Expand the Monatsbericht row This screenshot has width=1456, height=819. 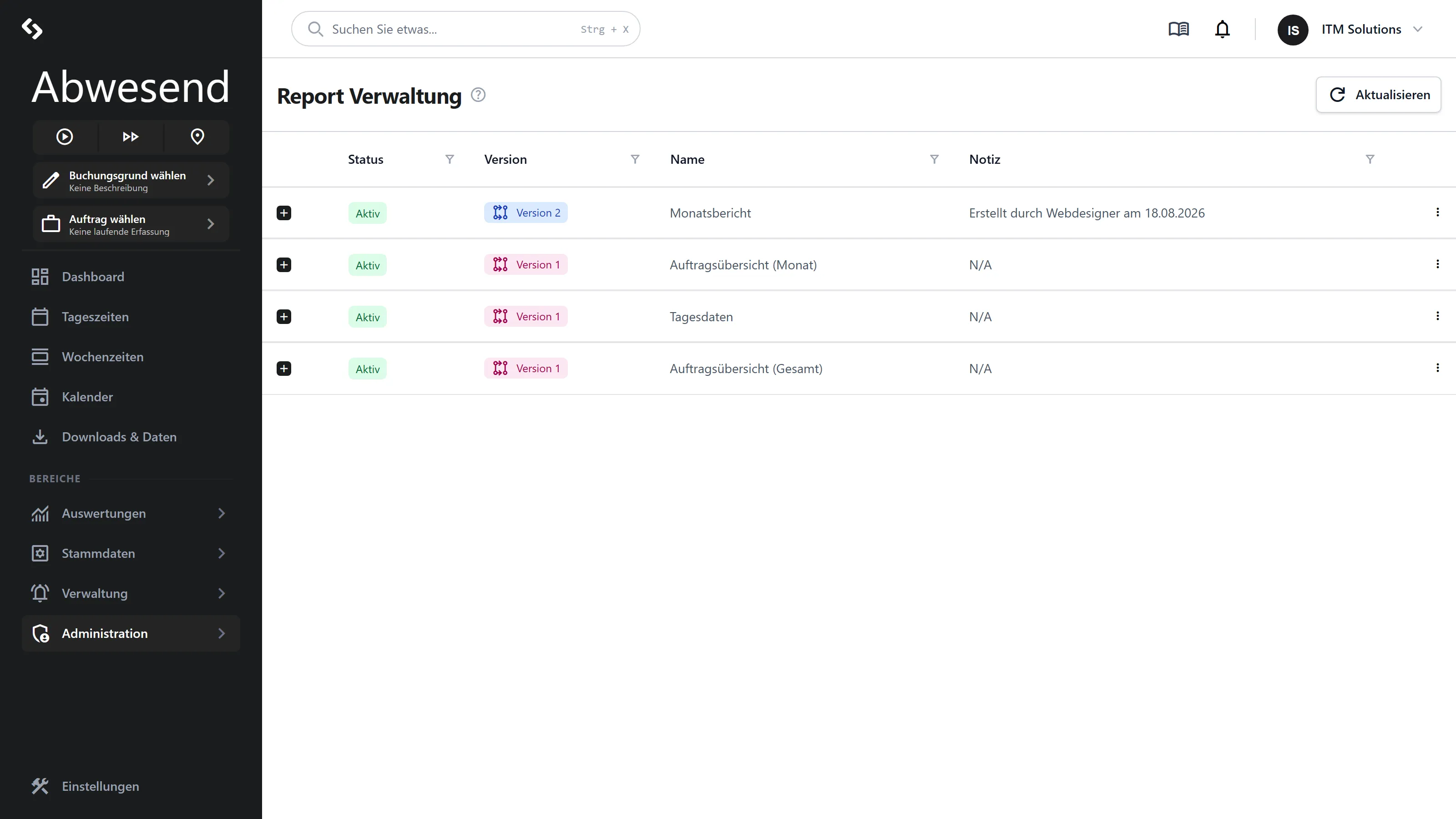pyautogui.click(x=284, y=213)
